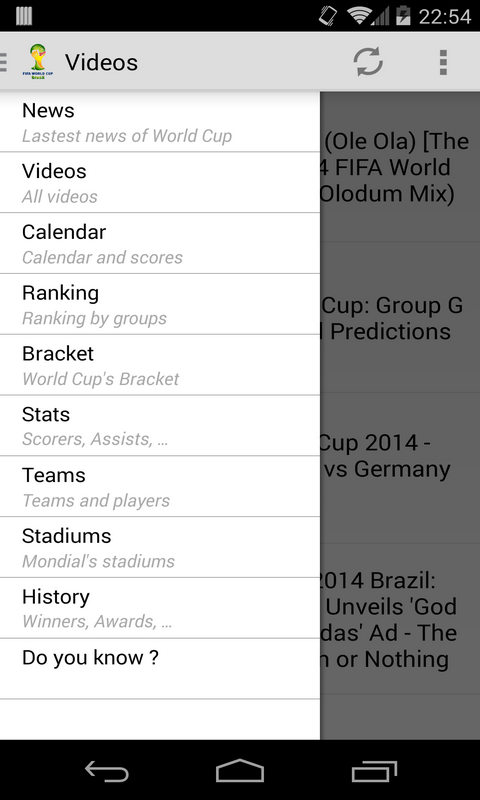This screenshot has width=480, height=800.
Task: Go to Ranking by groups
Action: pyautogui.click(x=160, y=304)
